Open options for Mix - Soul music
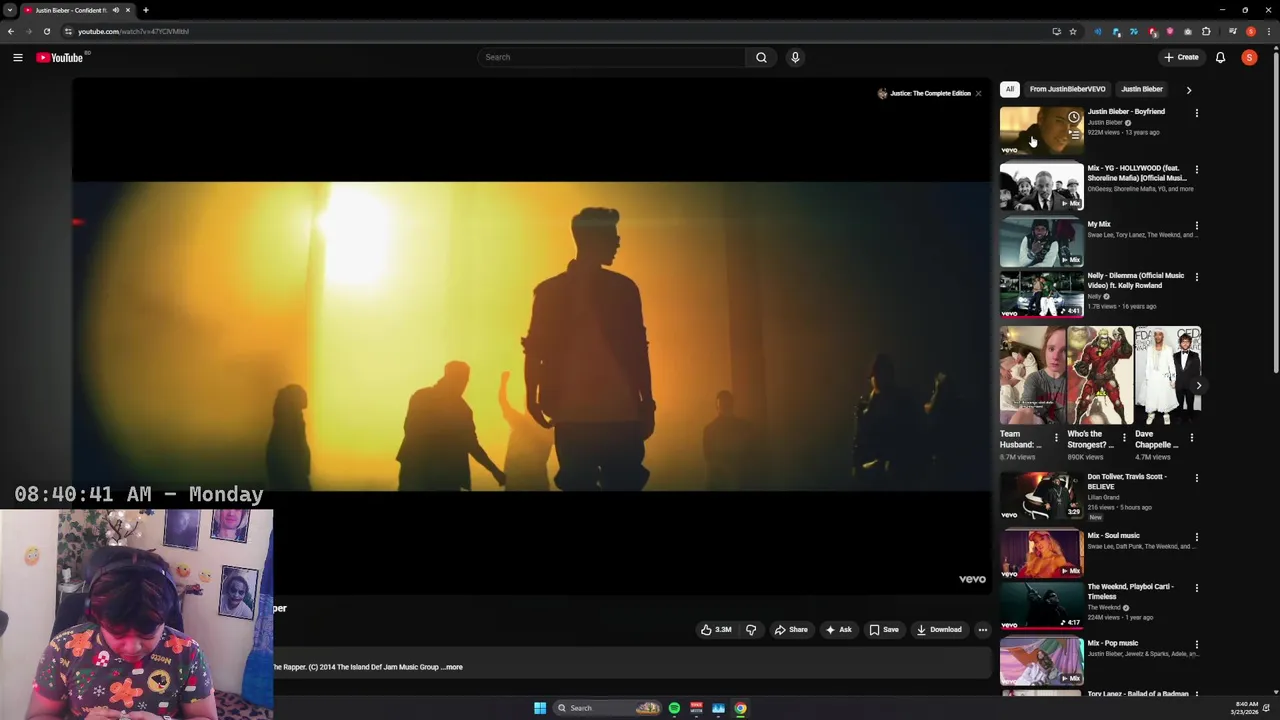 pyautogui.click(x=1196, y=537)
